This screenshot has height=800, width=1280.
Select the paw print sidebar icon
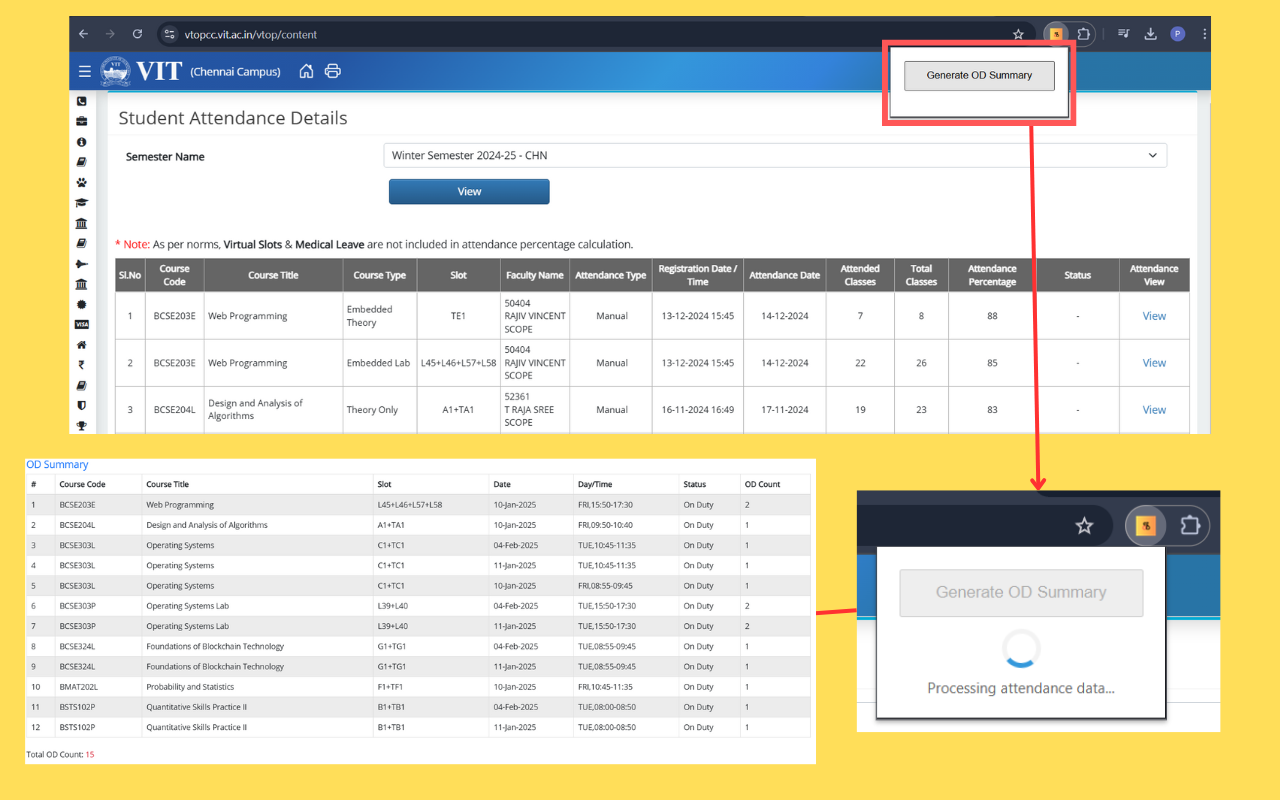82,183
